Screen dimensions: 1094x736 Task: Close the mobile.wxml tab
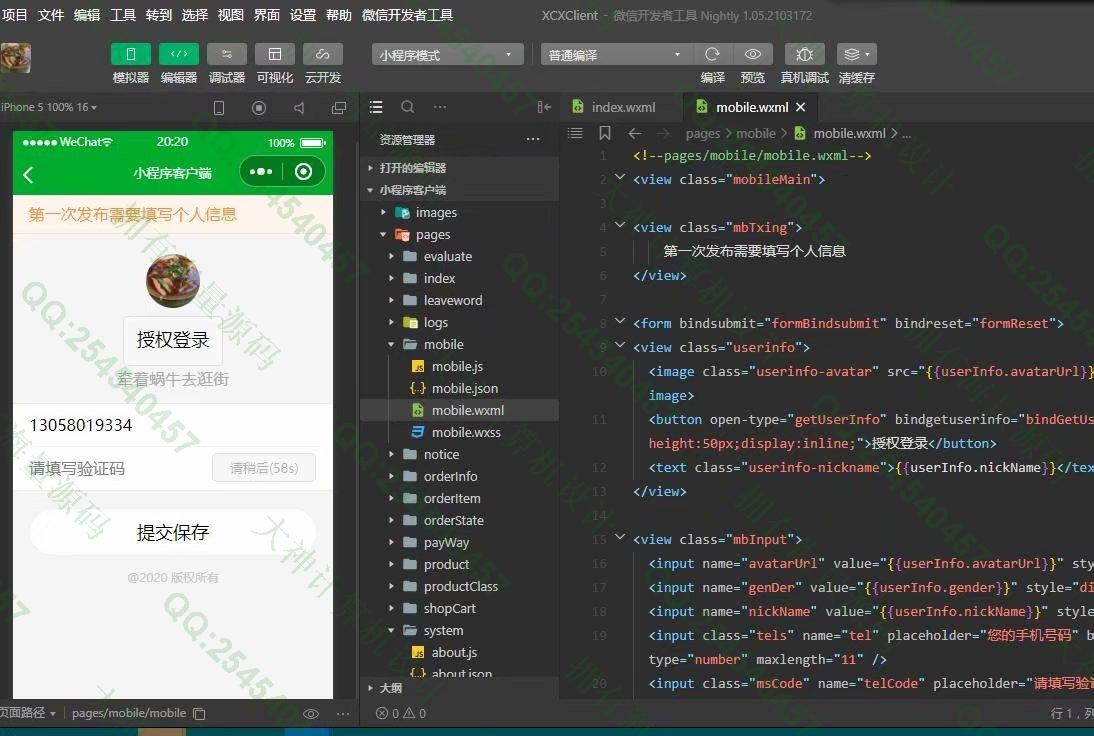(x=800, y=107)
